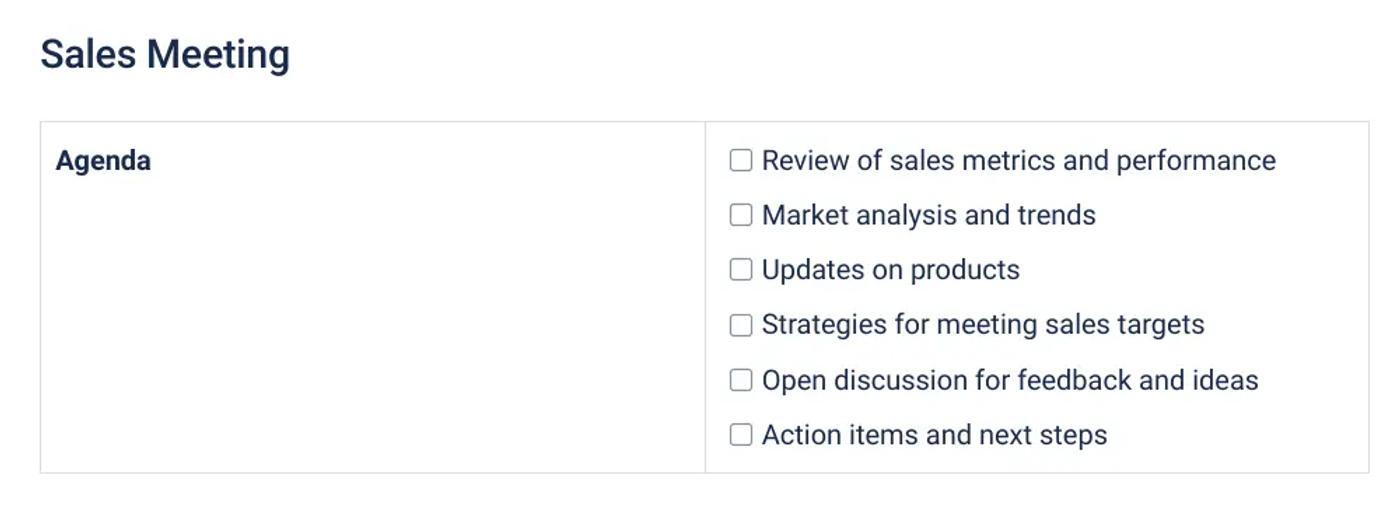Screen dimensions: 1400x525
Task: Enable the Updates on products checkbox
Action: 740,270
